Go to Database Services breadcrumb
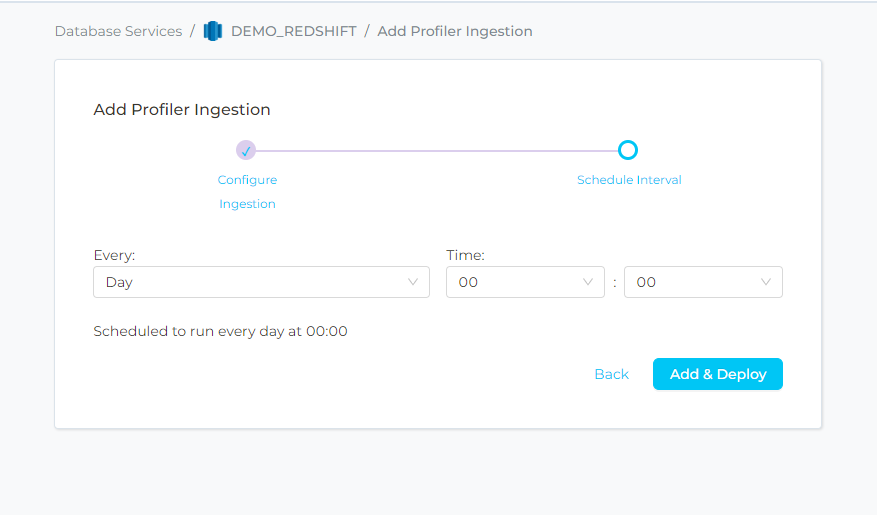Screen dimensions: 877x515 pyautogui.click(x=118, y=31)
